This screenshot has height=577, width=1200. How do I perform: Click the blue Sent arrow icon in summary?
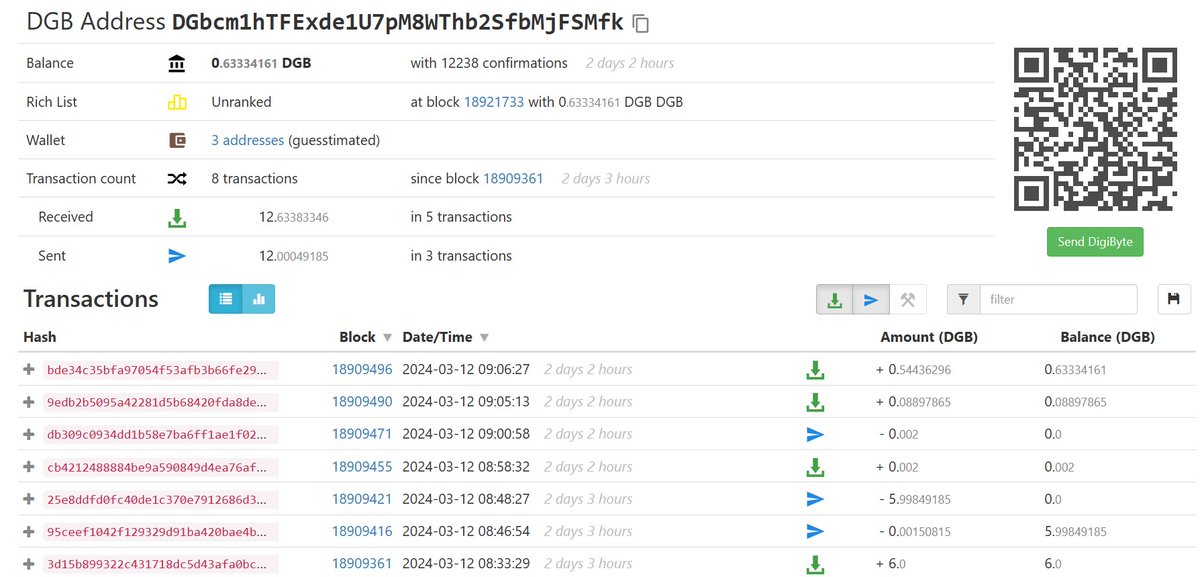pos(177,256)
